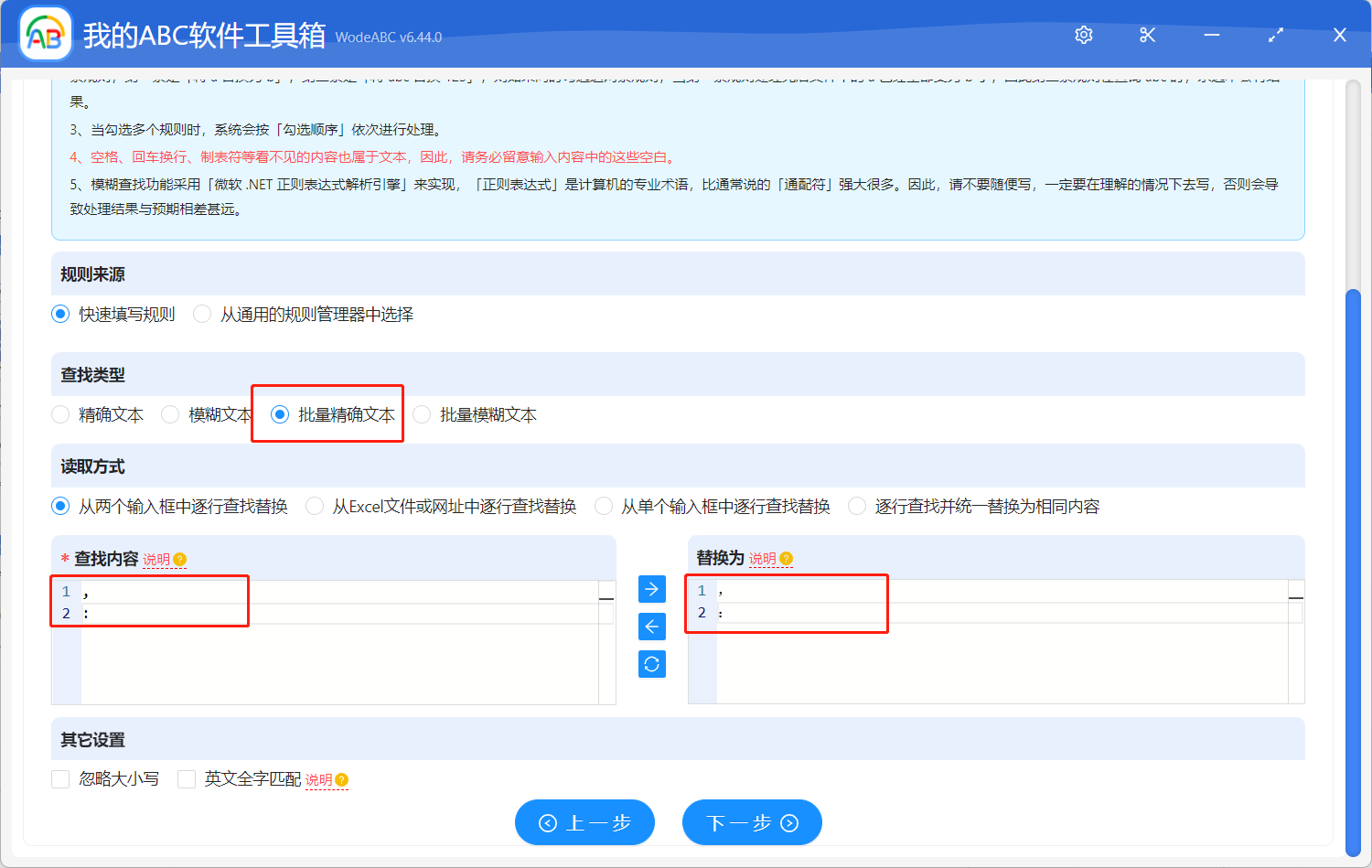This screenshot has height=868, width=1372.
Task: Click left arrow between the text boxes
Action: [651, 627]
